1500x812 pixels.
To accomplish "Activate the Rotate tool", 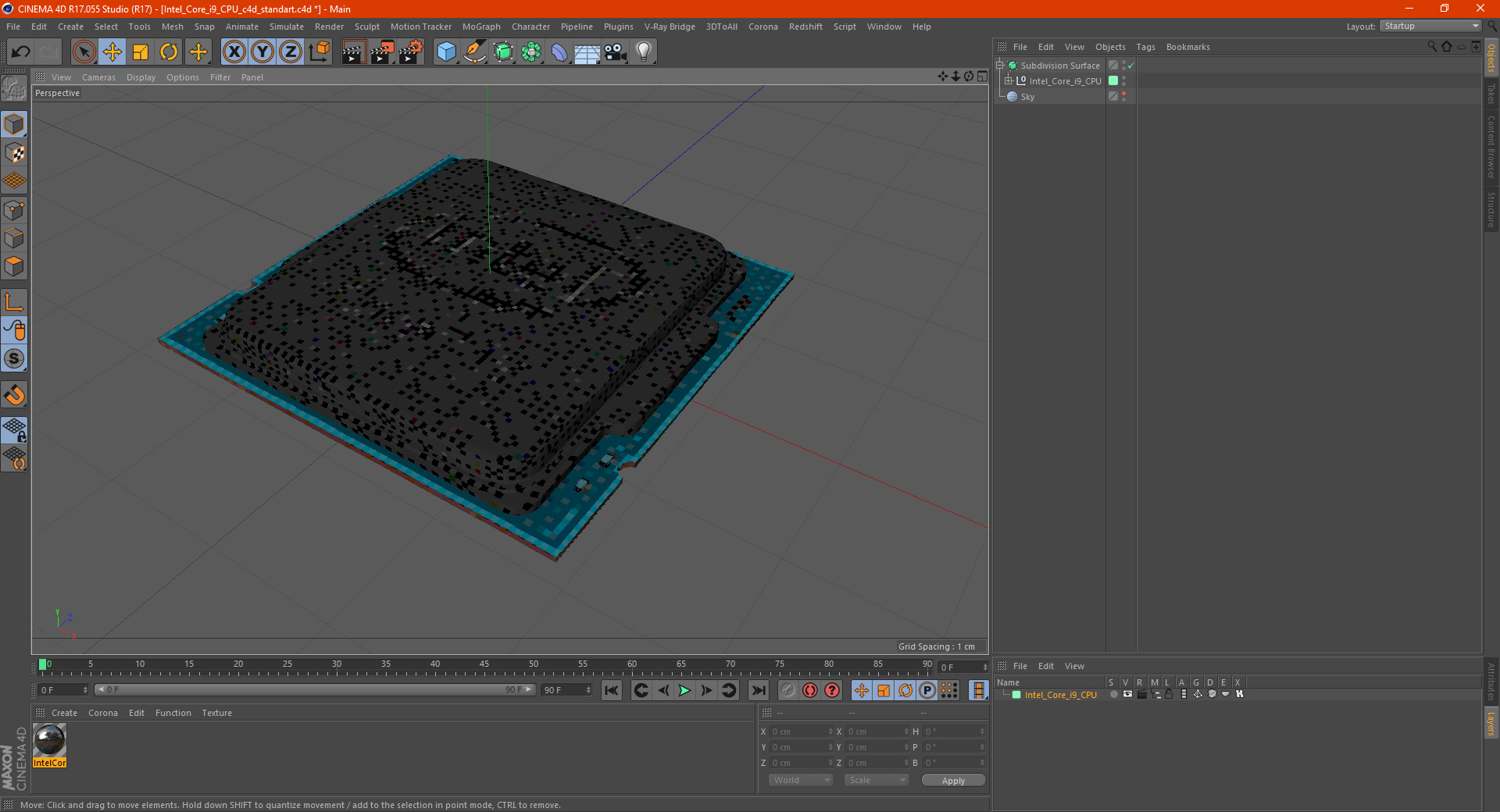I will [x=169, y=52].
